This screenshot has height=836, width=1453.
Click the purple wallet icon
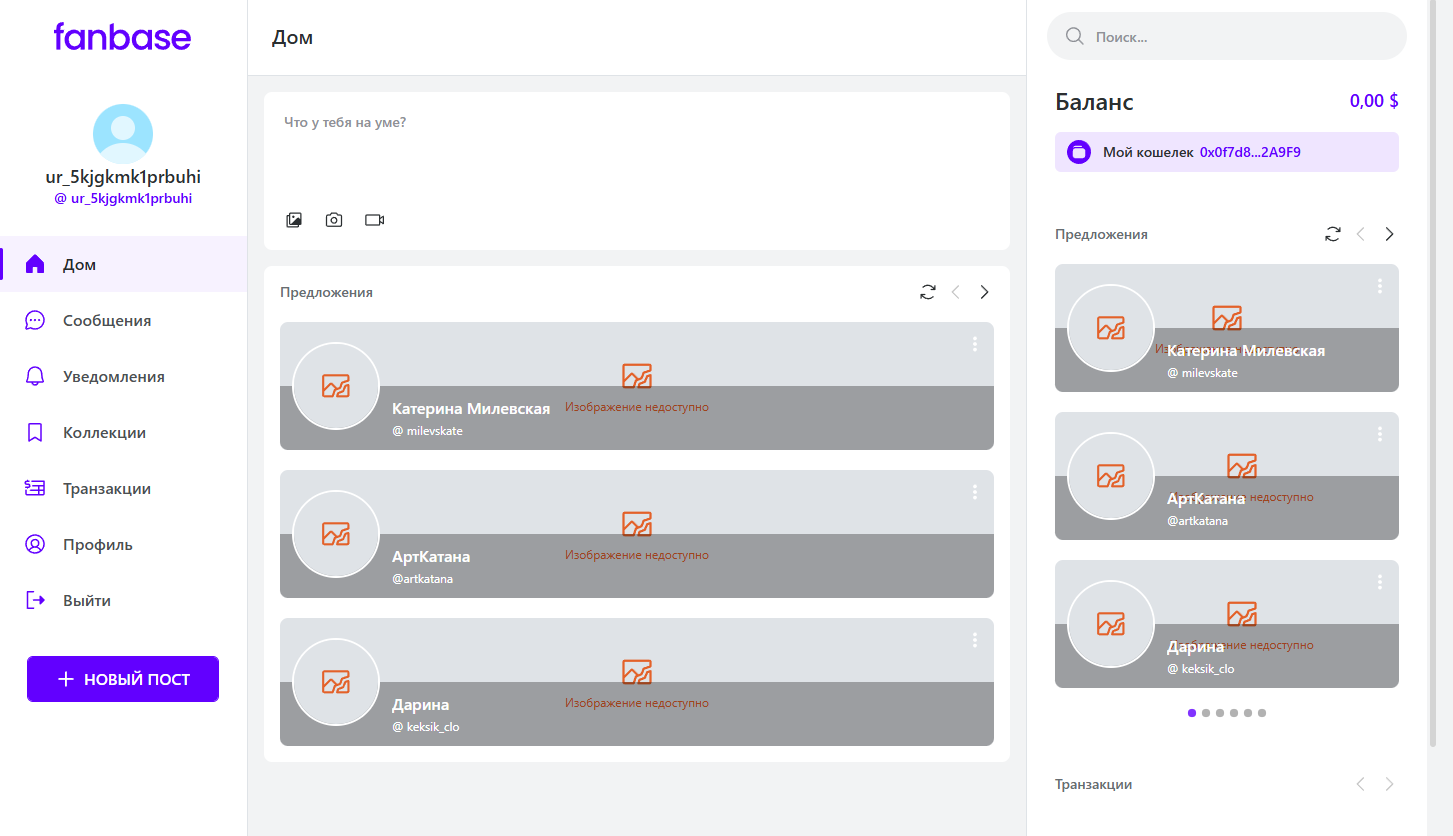click(1079, 152)
